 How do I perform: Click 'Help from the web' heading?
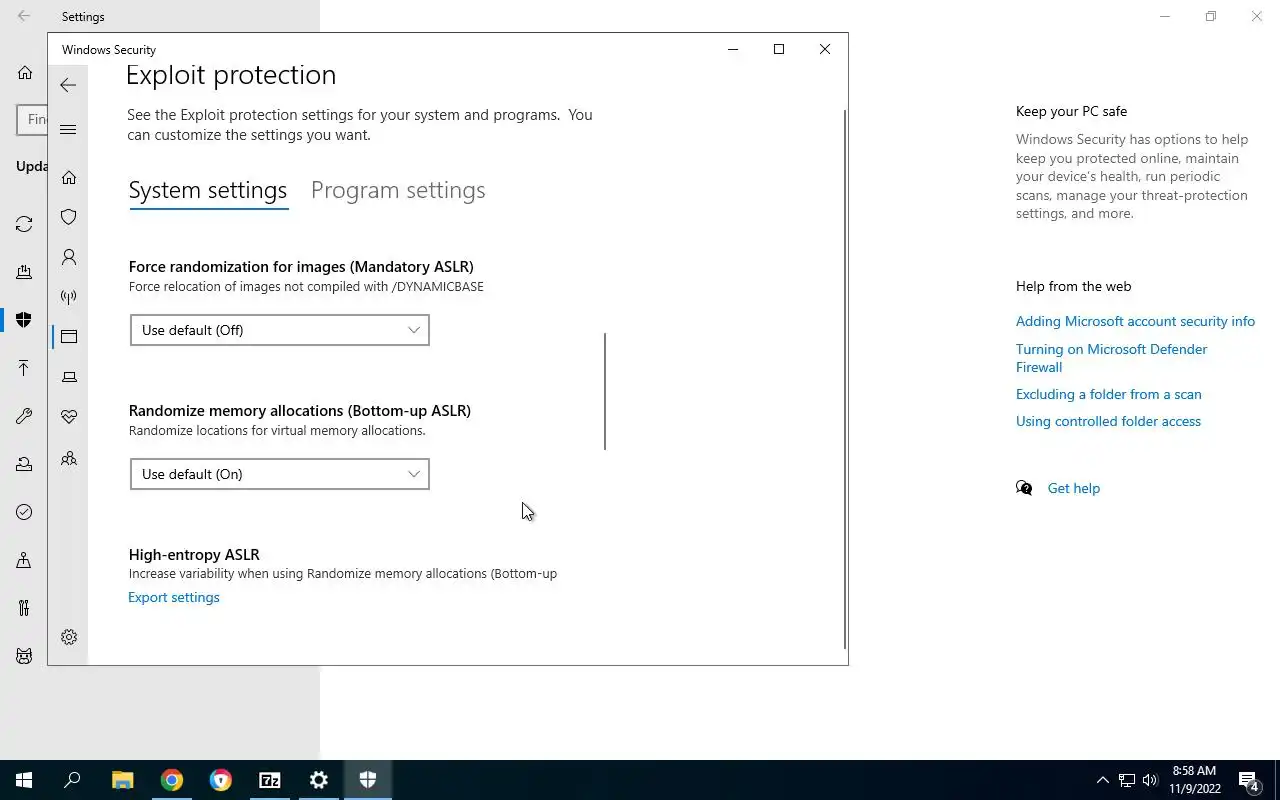click(1073, 286)
